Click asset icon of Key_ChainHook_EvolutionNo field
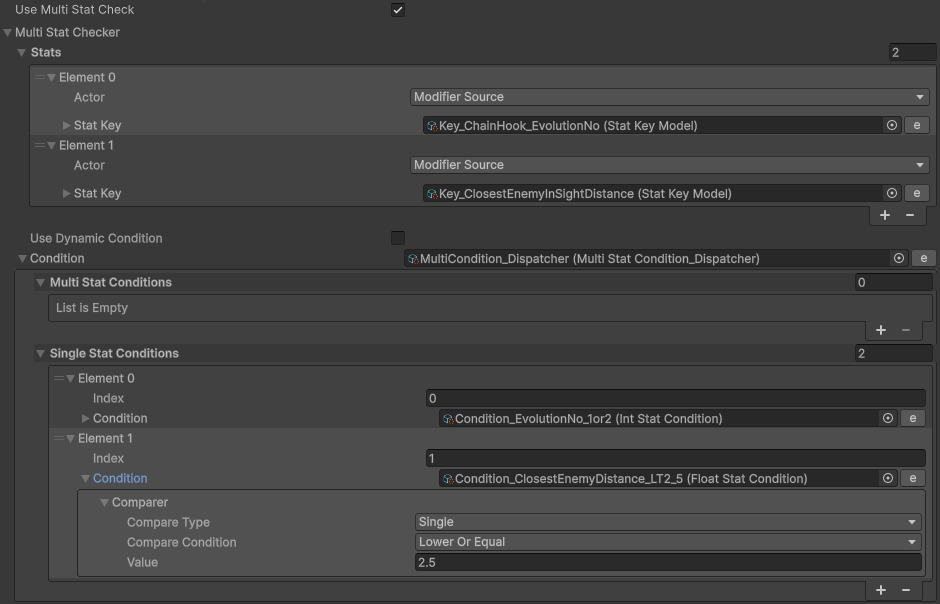The width and height of the screenshot is (940, 604). coord(432,126)
